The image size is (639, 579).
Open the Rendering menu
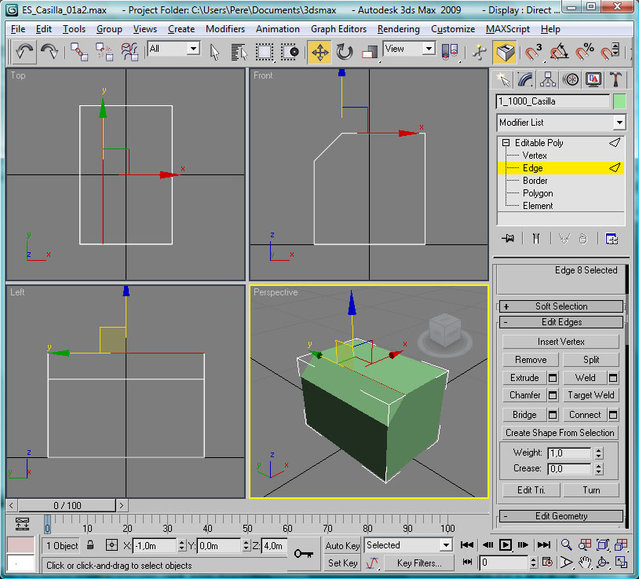(398, 29)
